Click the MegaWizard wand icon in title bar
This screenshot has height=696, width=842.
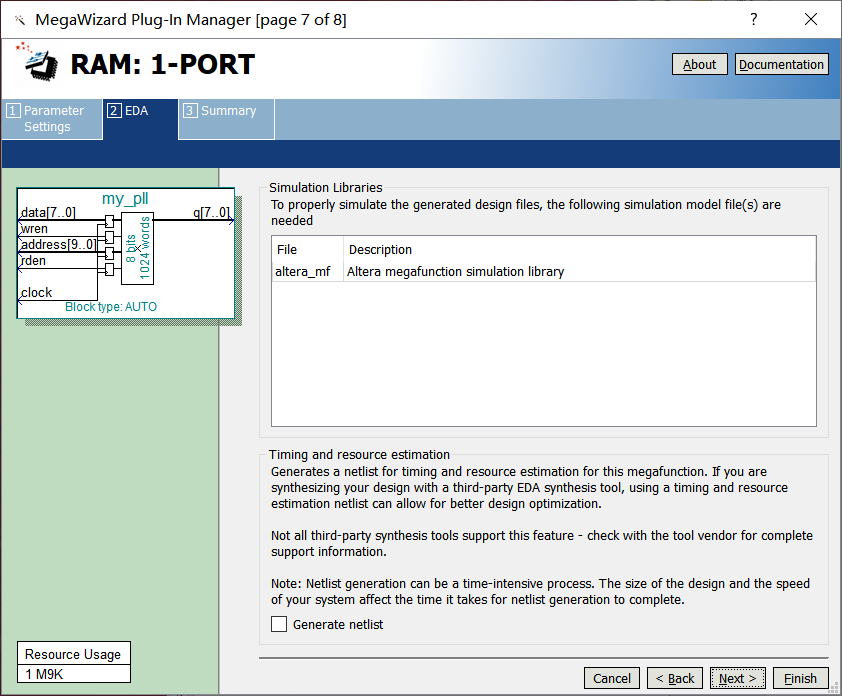(x=18, y=20)
